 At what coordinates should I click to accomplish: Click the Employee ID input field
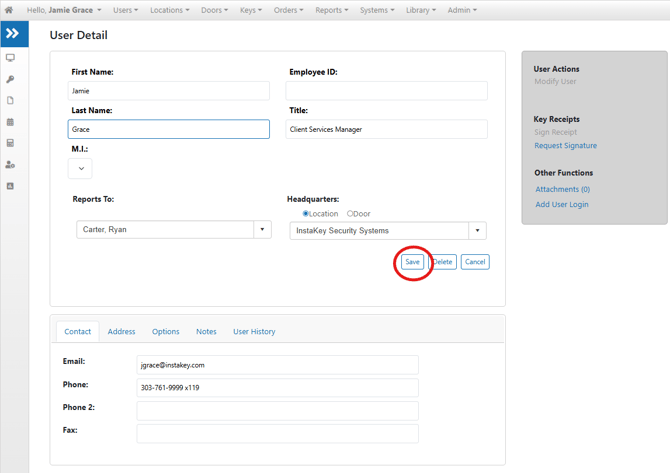click(386, 91)
